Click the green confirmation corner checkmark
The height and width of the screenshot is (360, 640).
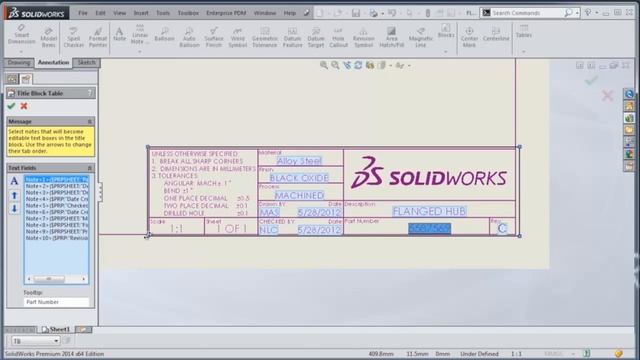591,80
